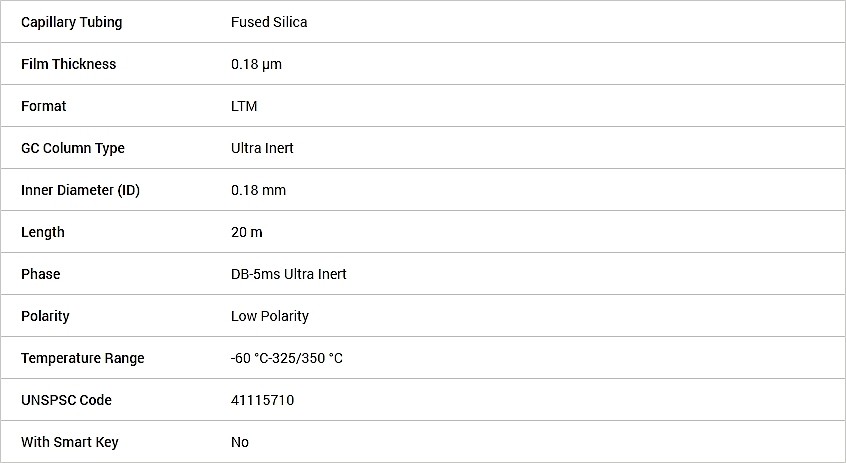This screenshot has width=846, height=463.
Task: Click the 0.18 µm film thickness value
Action: pyautogui.click(x=256, y=65)
